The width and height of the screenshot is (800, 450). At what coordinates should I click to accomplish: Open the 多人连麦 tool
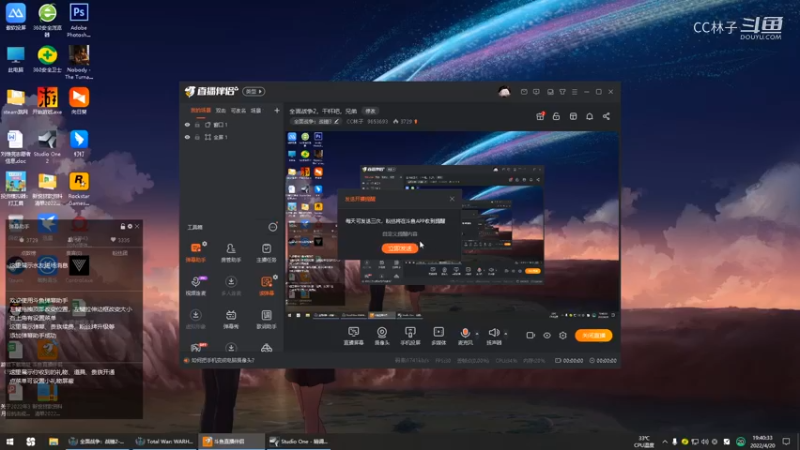point(231,286)
